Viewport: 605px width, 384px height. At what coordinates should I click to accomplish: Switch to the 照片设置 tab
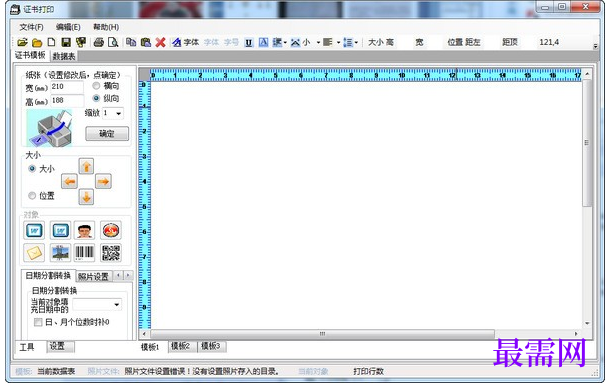coord(93,276)
